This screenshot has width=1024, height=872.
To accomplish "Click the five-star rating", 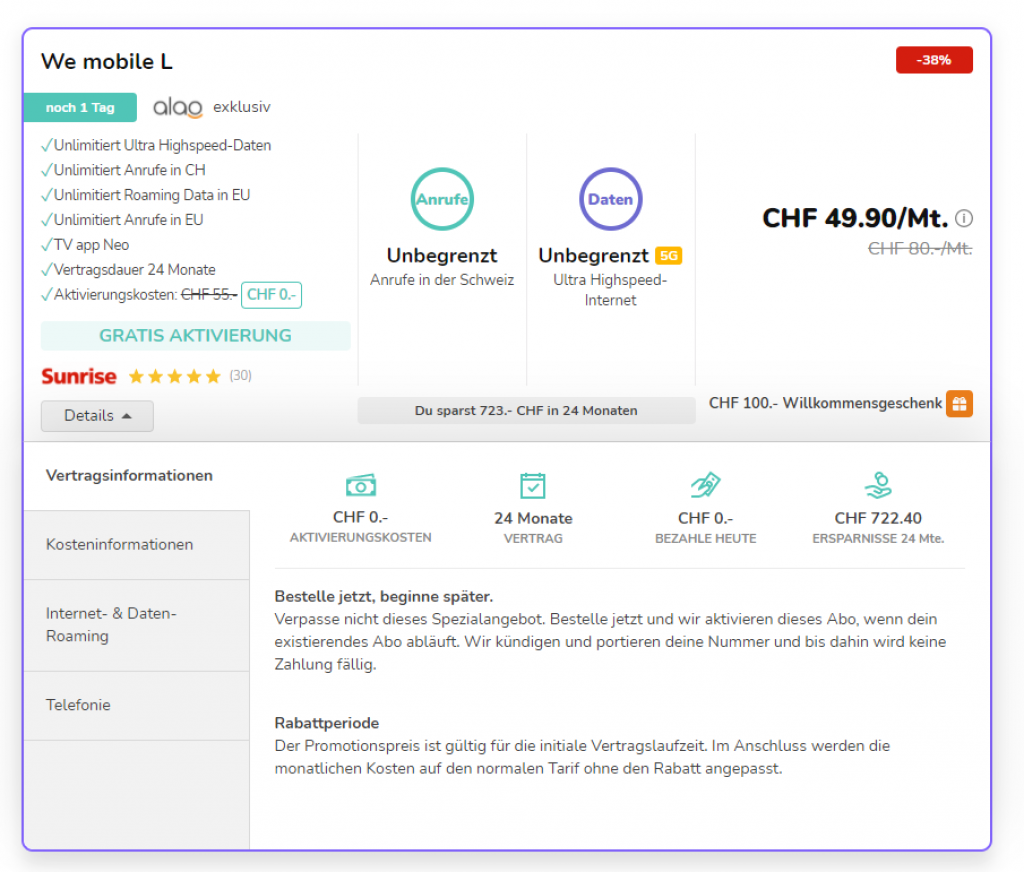I will [175, 377].
